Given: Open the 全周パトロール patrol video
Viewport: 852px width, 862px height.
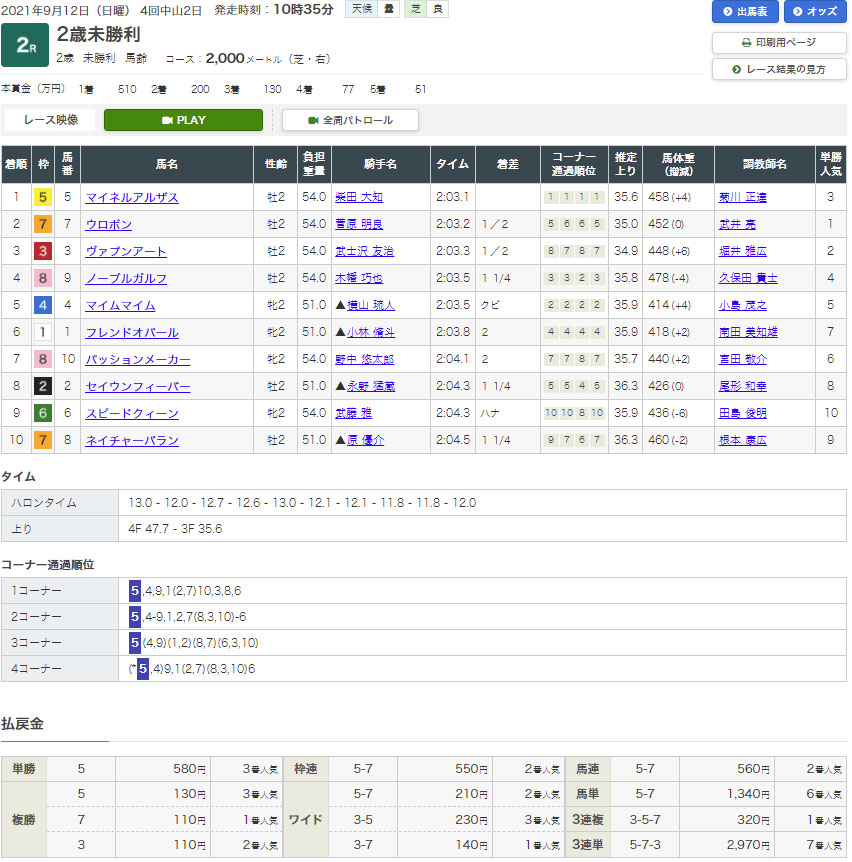Looking at the screenshot, I should [x=350, y=120].
